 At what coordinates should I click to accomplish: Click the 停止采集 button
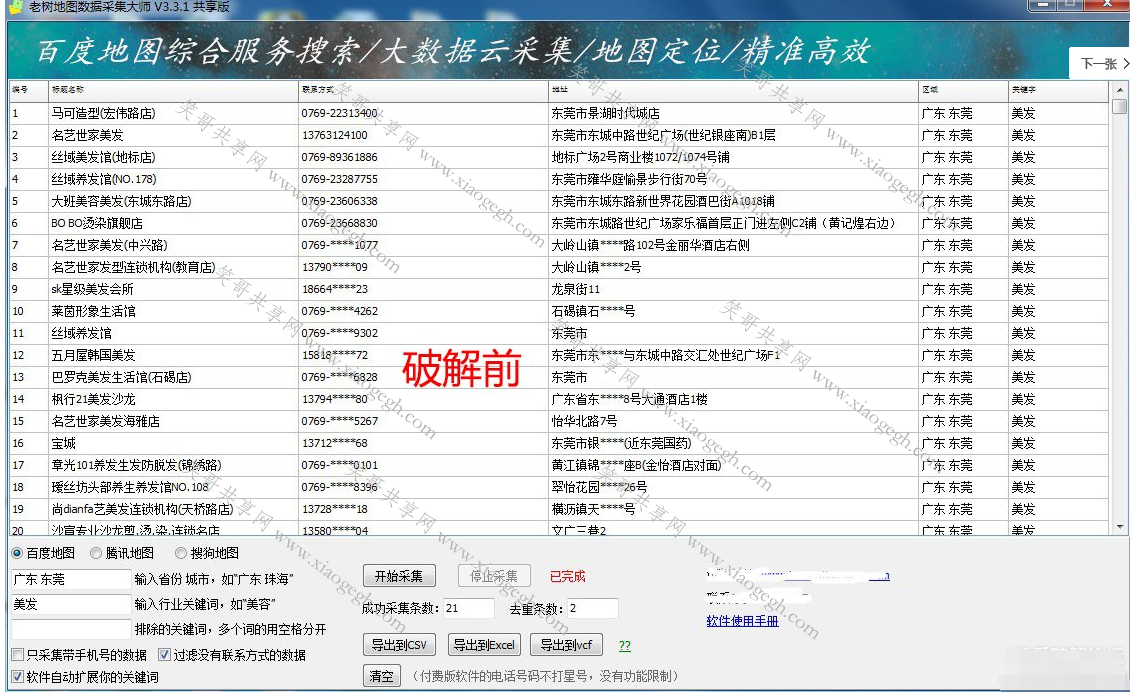coord(494,576)
